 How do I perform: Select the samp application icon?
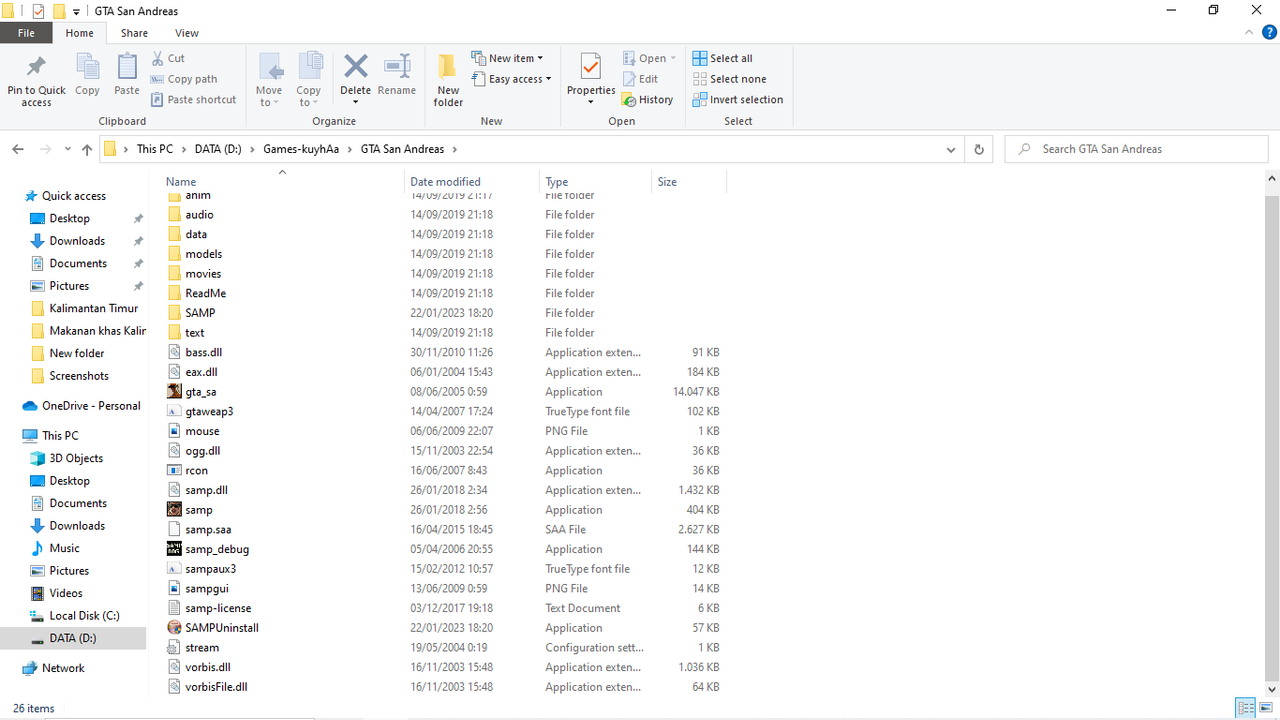(175, 510)
